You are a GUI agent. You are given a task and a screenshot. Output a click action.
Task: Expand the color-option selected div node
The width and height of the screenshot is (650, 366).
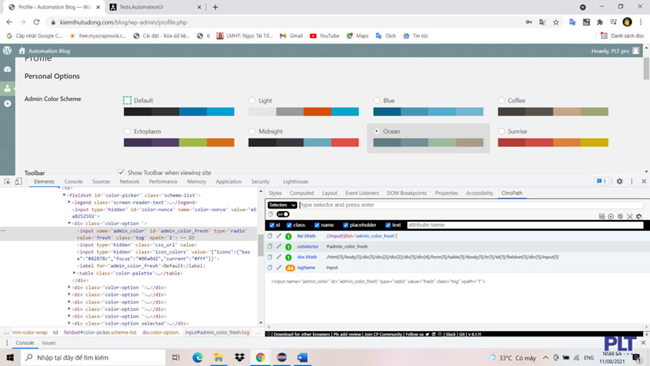(x=69, y=323)
